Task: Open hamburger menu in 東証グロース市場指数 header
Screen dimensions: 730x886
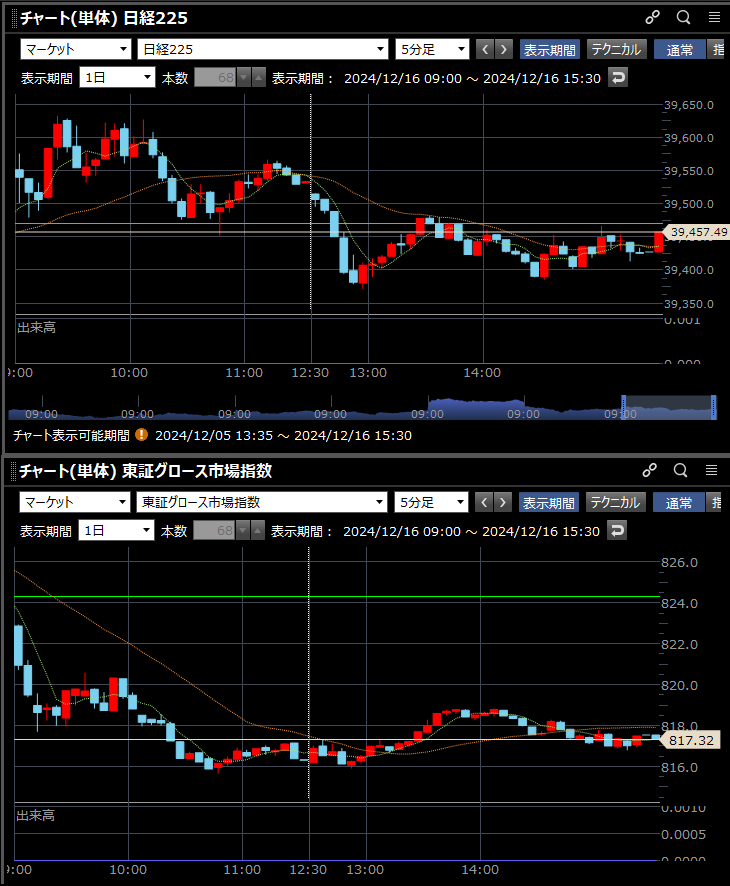Action: coord(711,470)
